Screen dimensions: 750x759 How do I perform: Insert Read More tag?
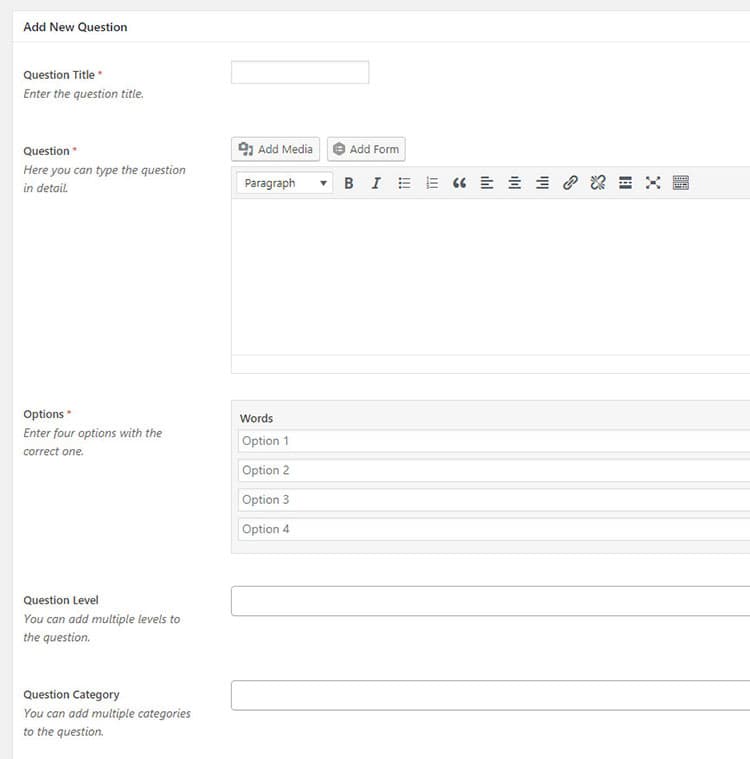pyautogui.click(x=625, y=183)
